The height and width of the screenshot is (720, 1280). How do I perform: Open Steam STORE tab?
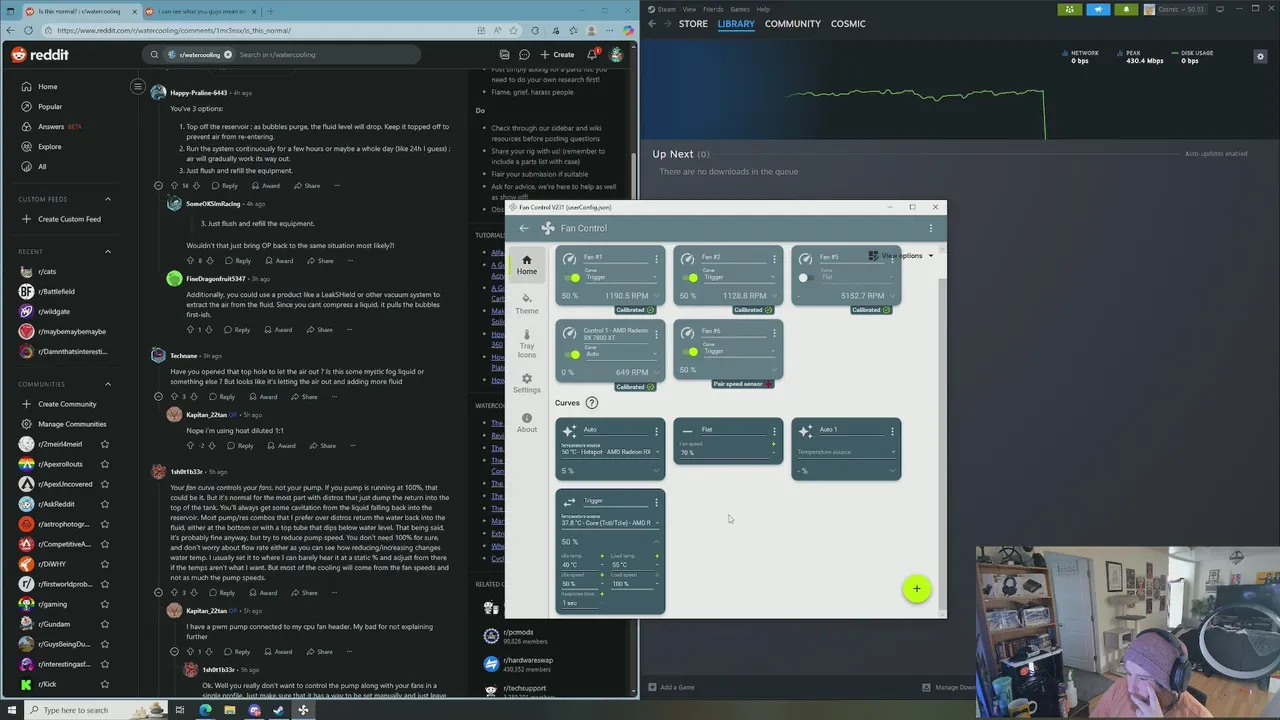point(693,24)
